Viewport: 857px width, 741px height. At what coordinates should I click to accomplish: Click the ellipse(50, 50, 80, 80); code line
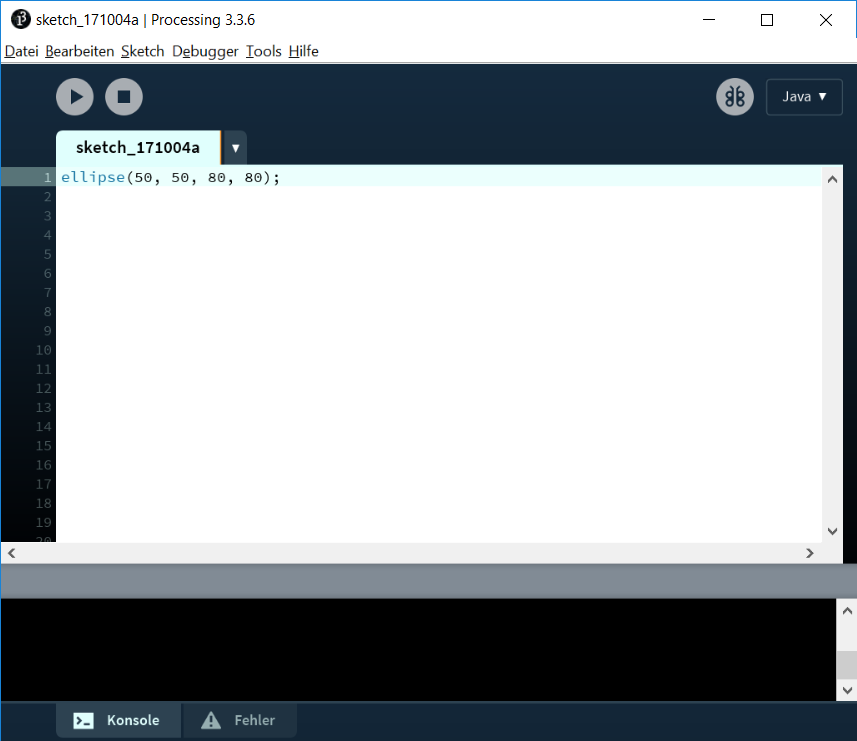(x=170, y=177)
